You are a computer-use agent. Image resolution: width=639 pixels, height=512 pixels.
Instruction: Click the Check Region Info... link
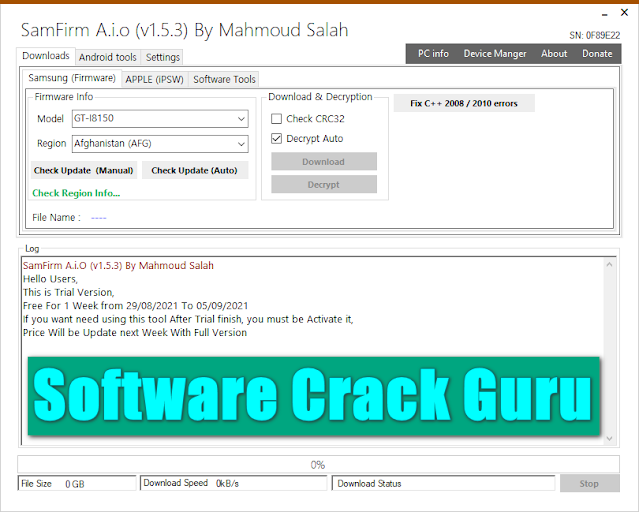(76, 193)
